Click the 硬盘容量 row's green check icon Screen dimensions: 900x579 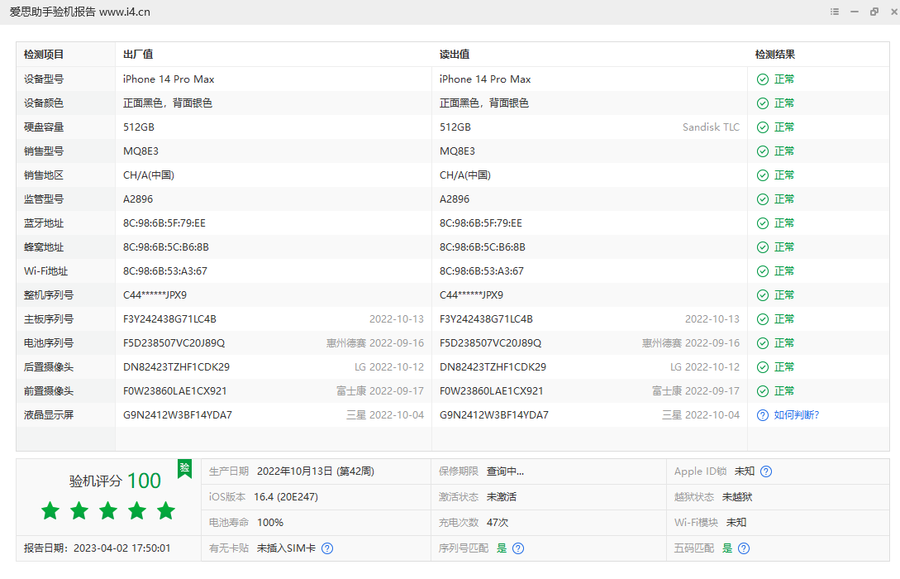(x=762, y=127)
